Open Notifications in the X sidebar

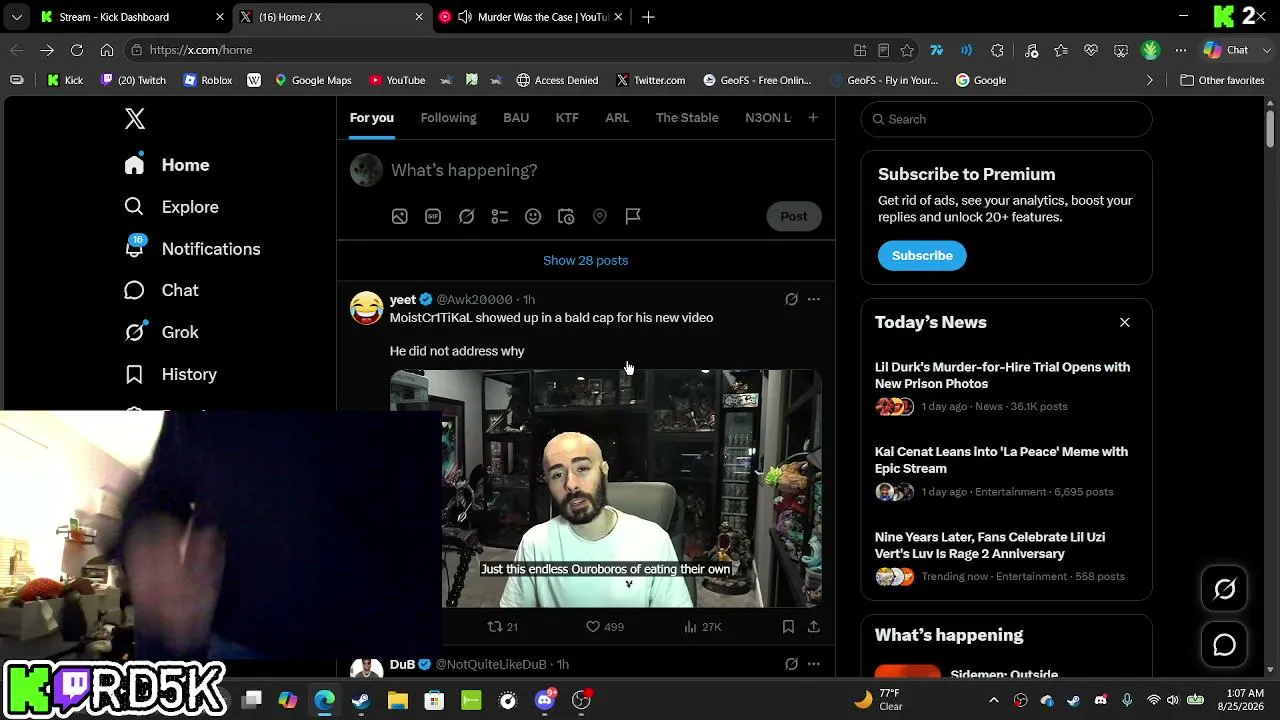[x=192, y=249]
